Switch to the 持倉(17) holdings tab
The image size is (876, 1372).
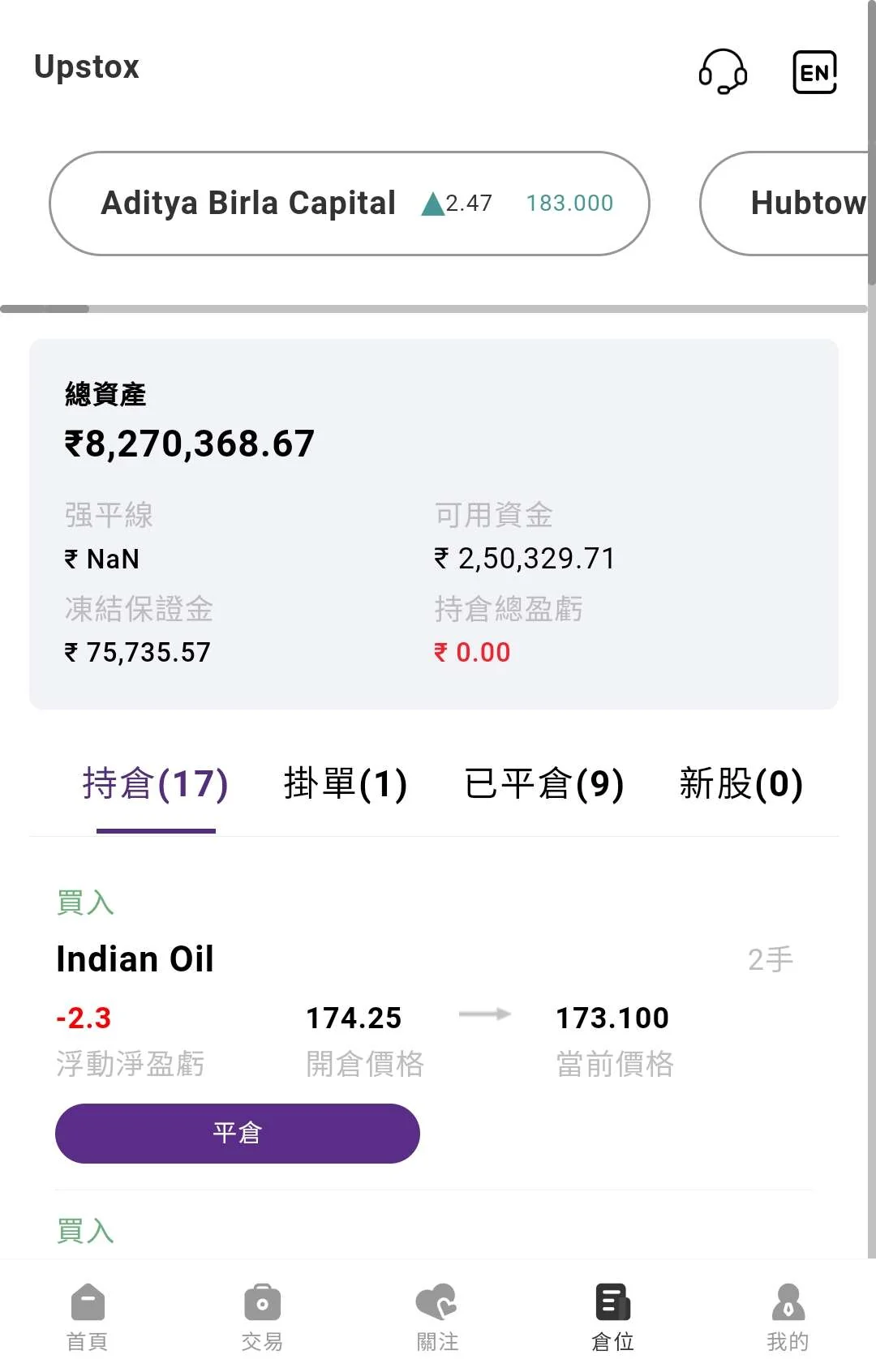point(156,784)
